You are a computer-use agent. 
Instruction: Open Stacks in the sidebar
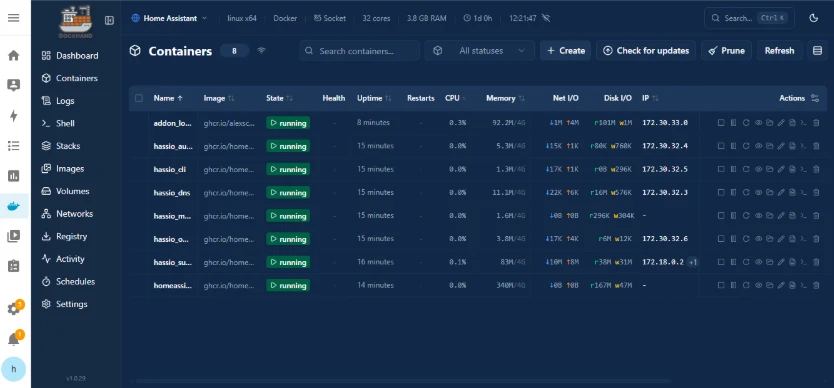pos(68,146)
